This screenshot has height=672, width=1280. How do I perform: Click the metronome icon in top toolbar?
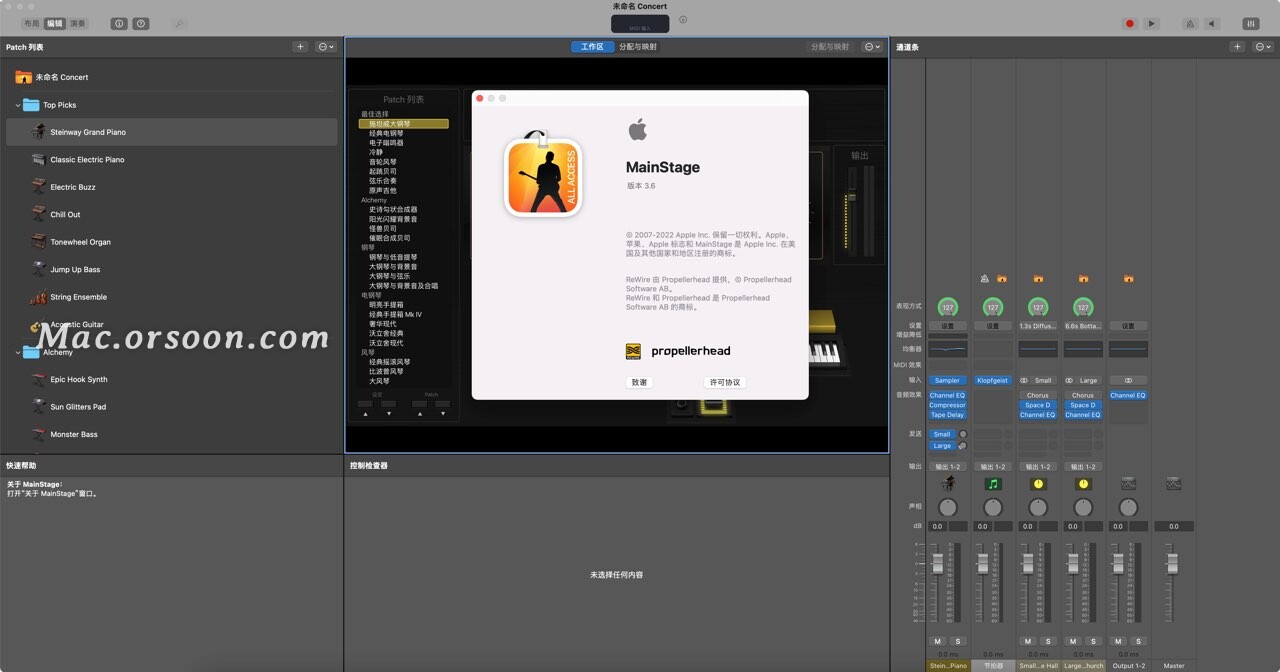[x=1190, y=23]
